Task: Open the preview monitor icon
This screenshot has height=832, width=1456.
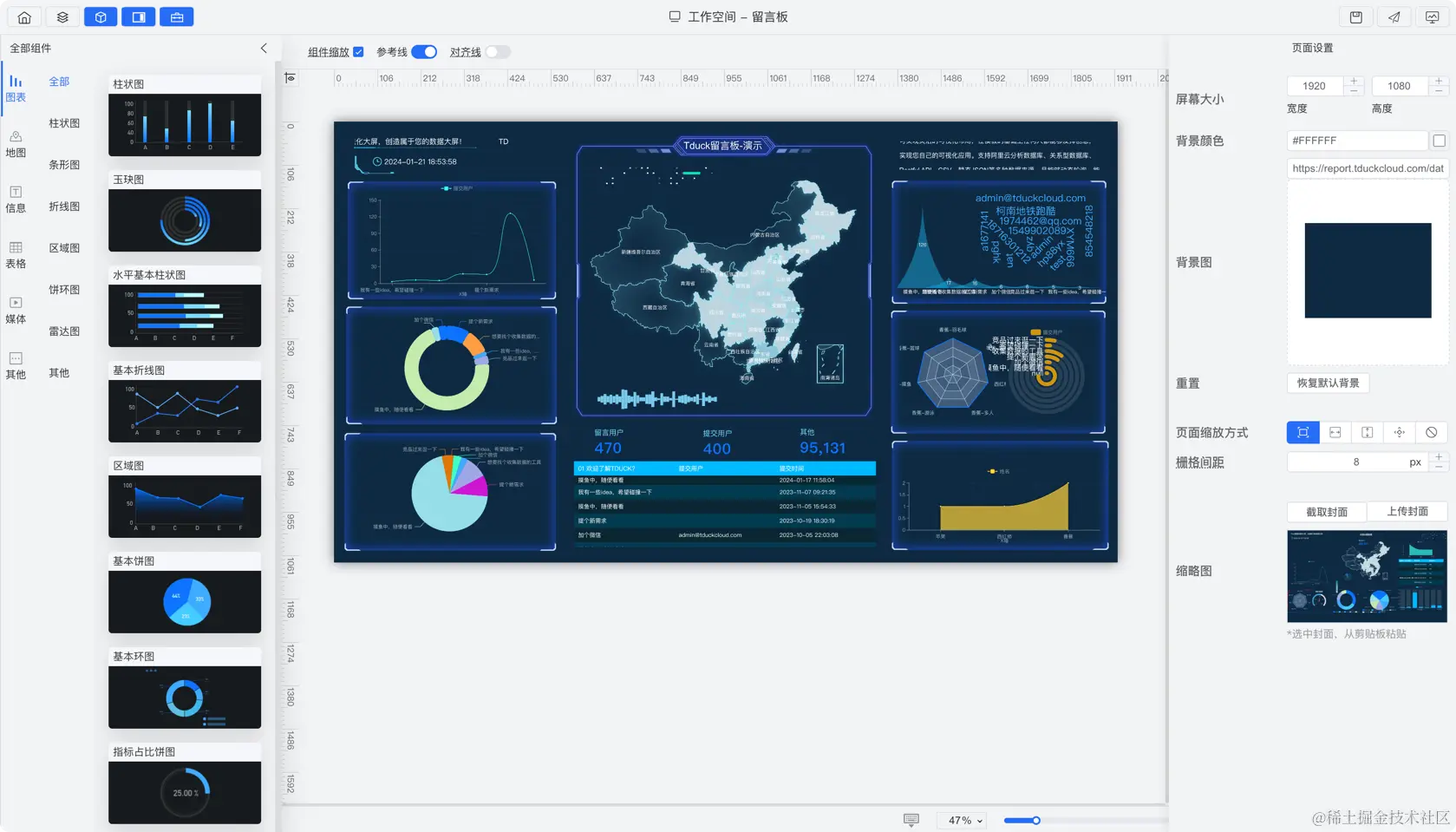Action: click(x=1433, y=16)
